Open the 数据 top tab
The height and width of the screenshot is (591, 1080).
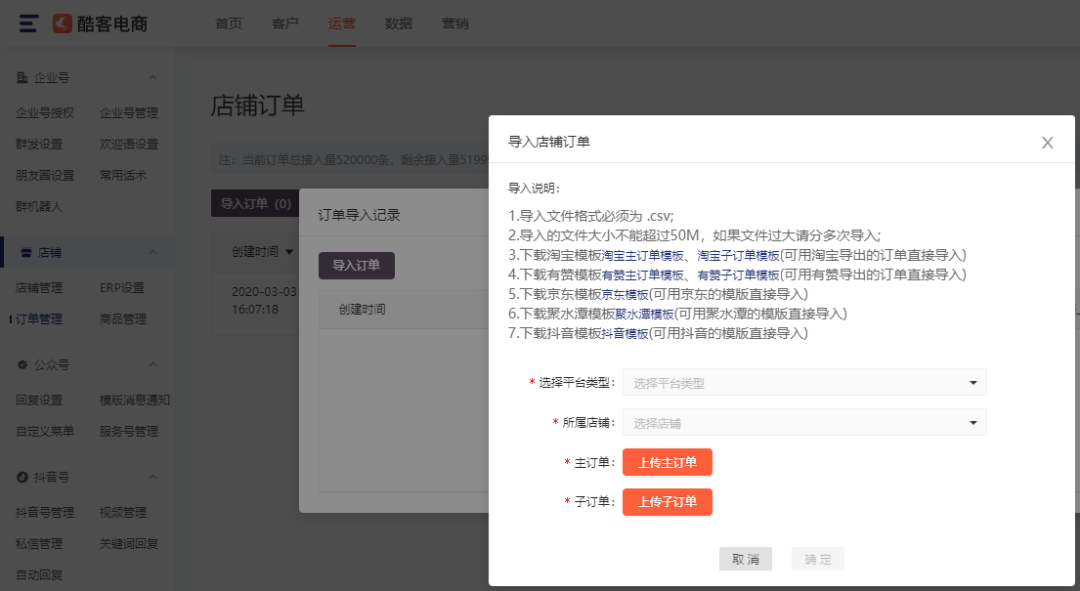[x=398, y=23]
